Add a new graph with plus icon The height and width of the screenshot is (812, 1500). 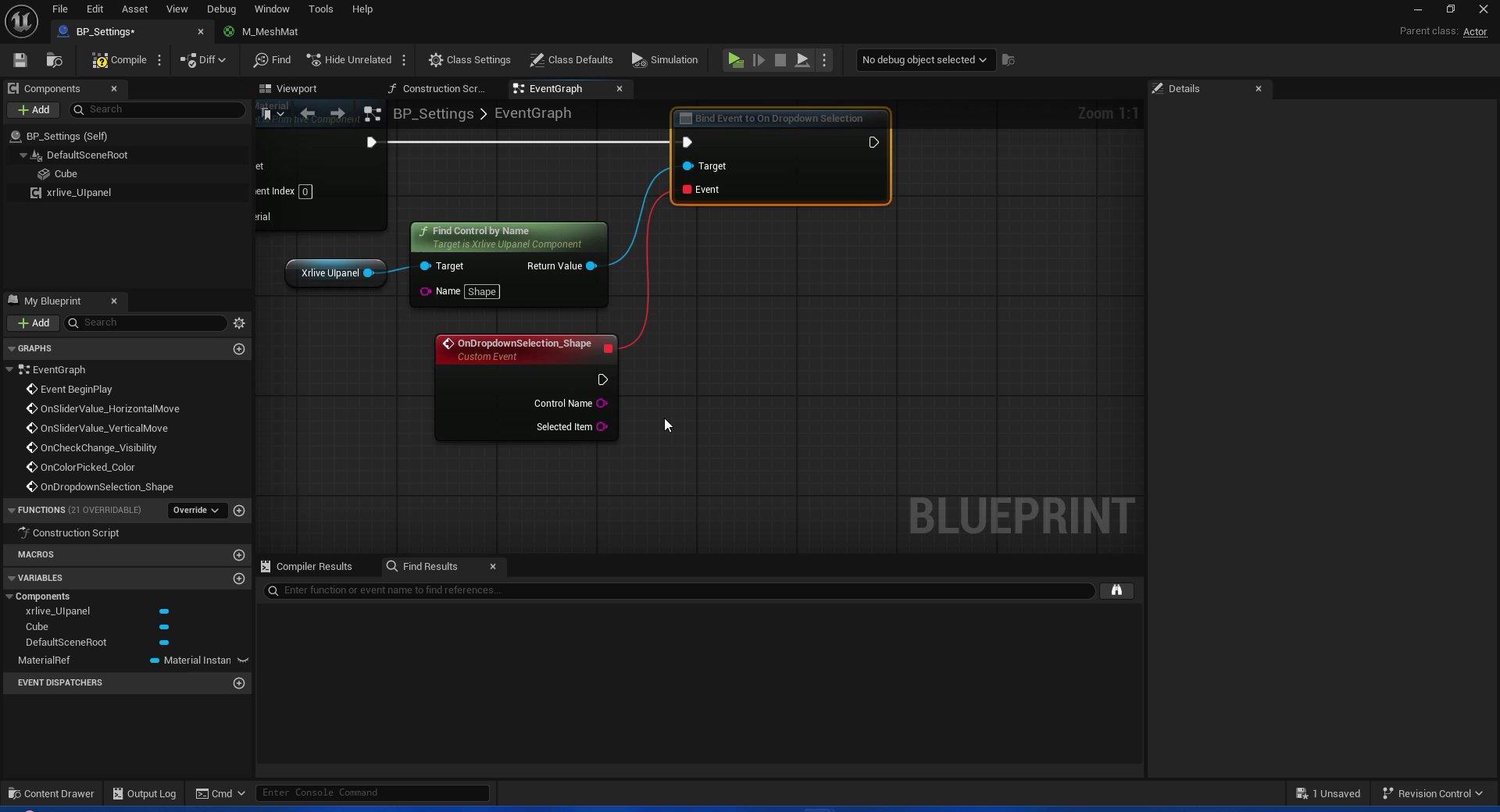(239, 349)
